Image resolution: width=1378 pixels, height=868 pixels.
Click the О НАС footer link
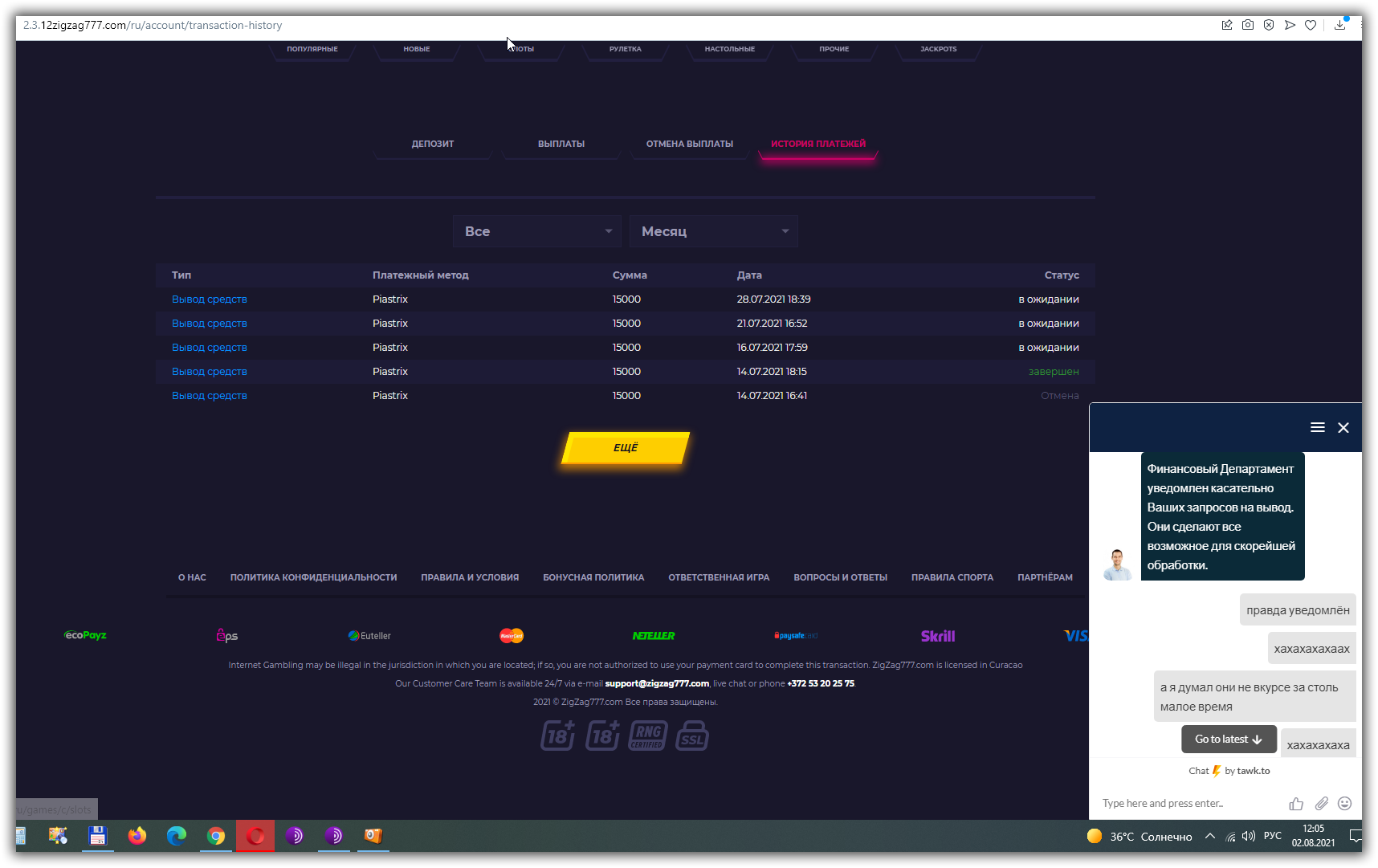click(x=192, y=577)
